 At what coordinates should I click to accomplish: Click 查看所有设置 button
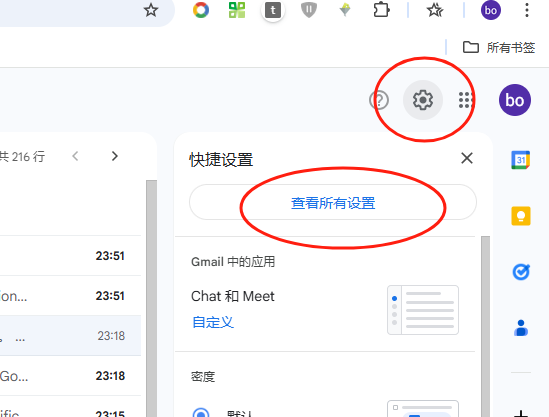[333, 202]
